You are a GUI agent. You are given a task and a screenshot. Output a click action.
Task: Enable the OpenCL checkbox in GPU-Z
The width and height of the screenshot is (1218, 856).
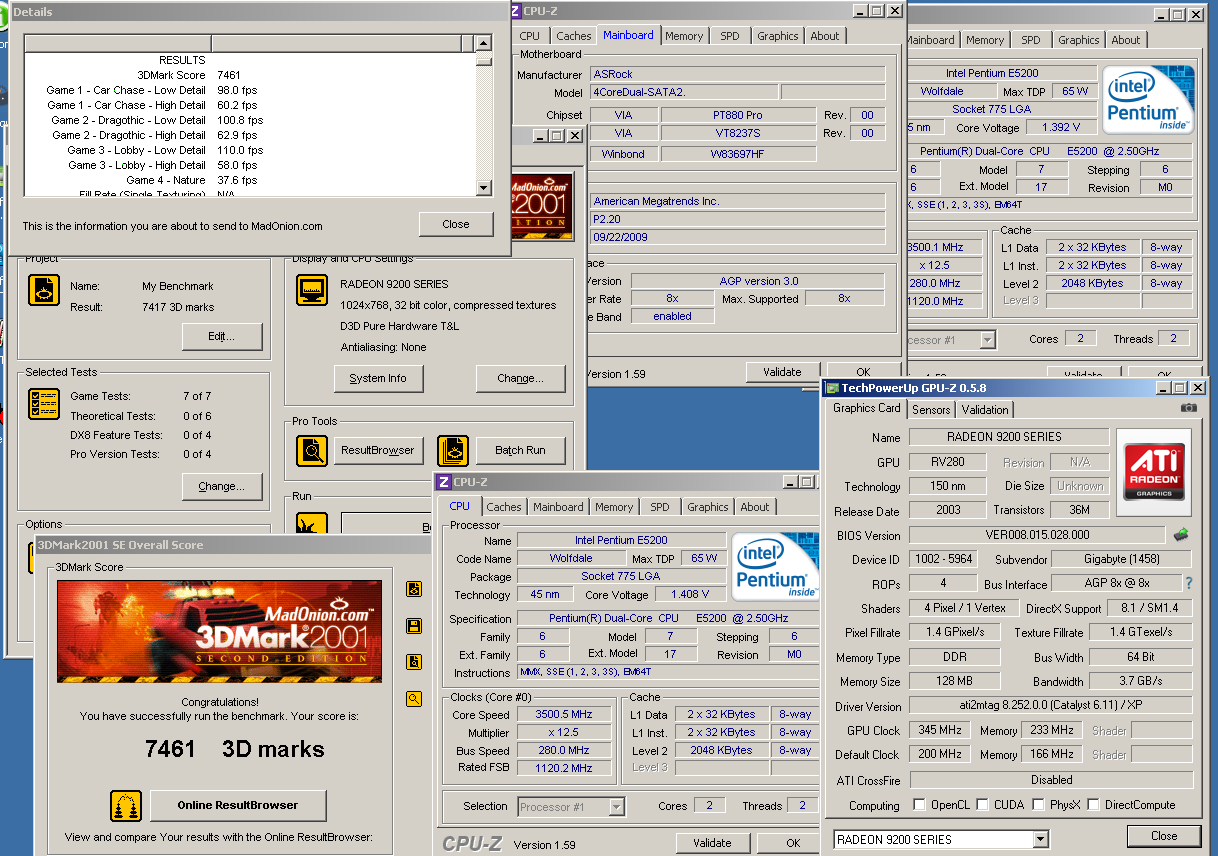(x=919, y=805)
